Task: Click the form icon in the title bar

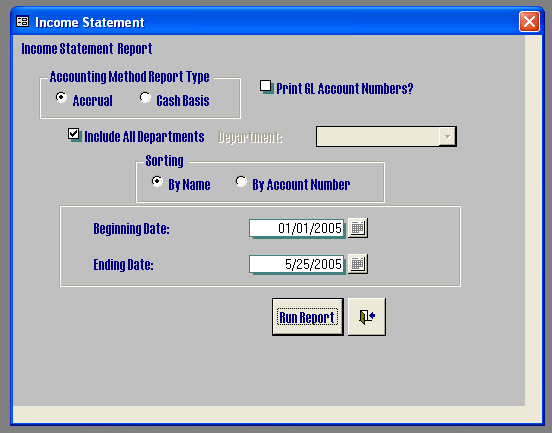Action: pos(23,21)
